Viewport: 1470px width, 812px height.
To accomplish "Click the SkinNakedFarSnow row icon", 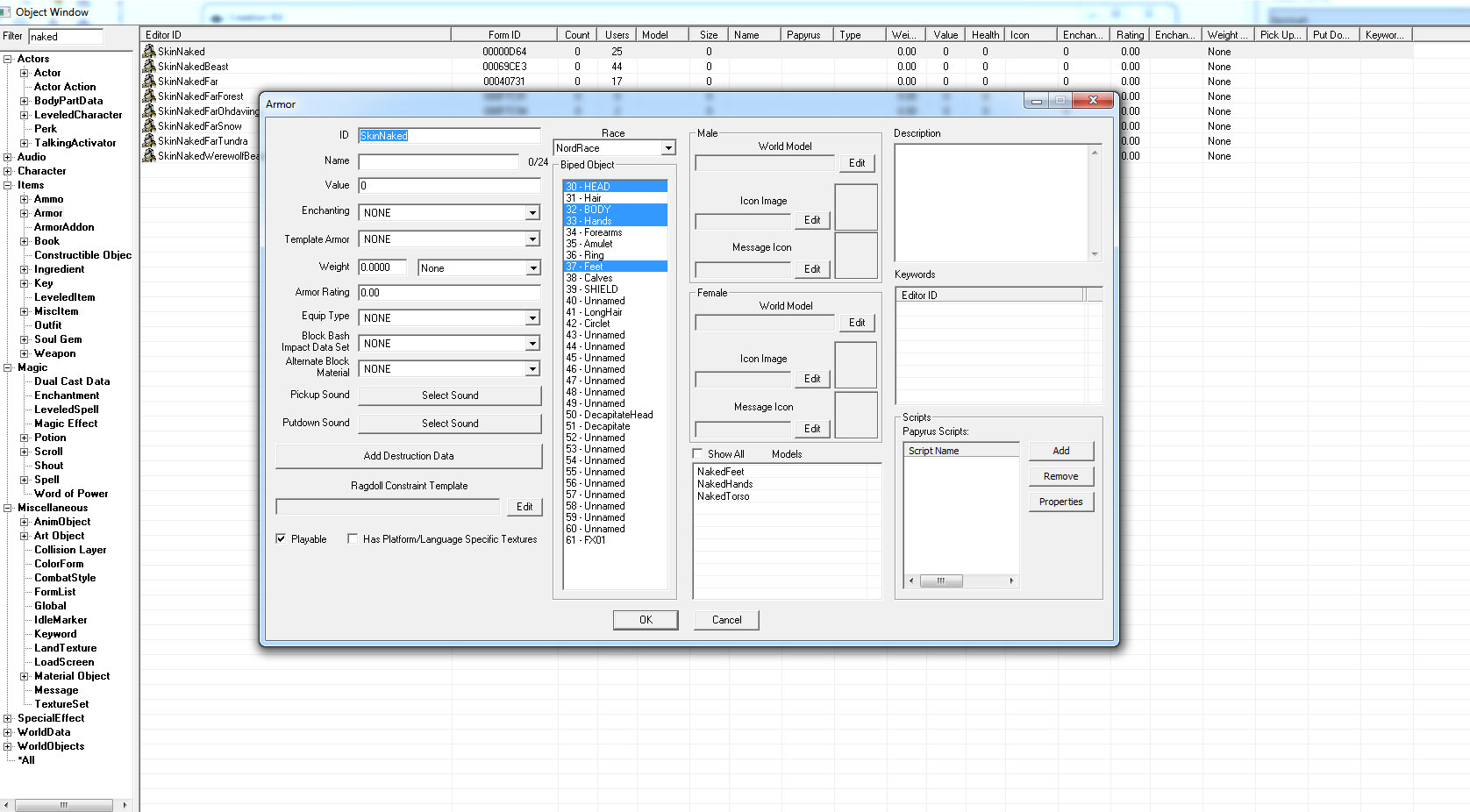I will 149,125.
